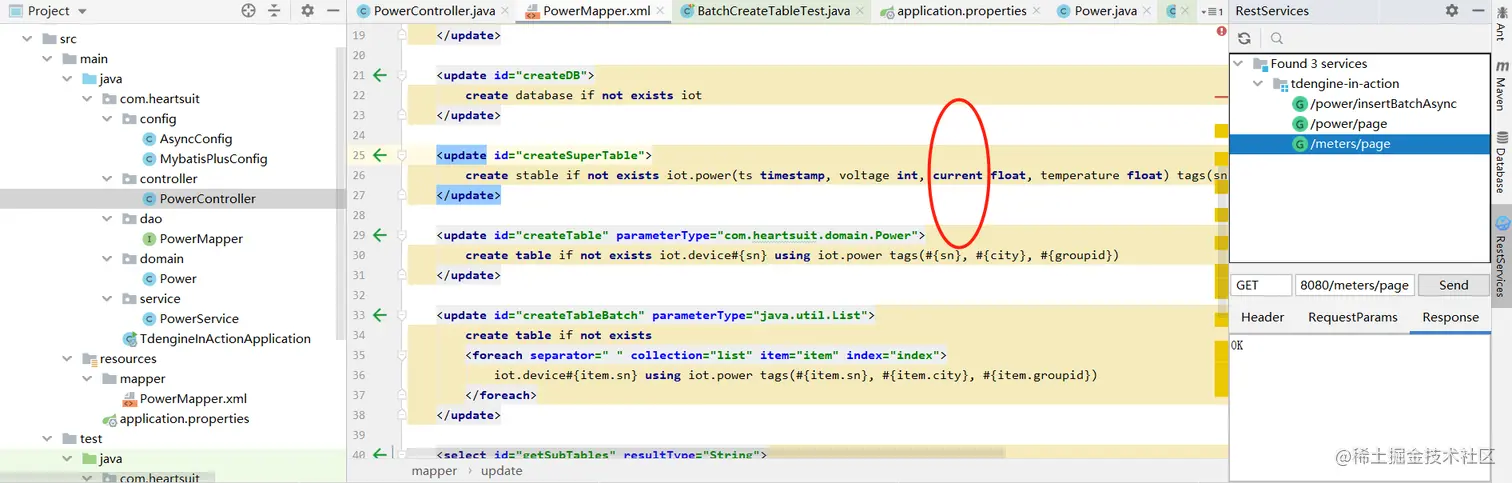1512x483 pixels.
Task: Collapse the java source folder under main
Action: coord(67,79)
